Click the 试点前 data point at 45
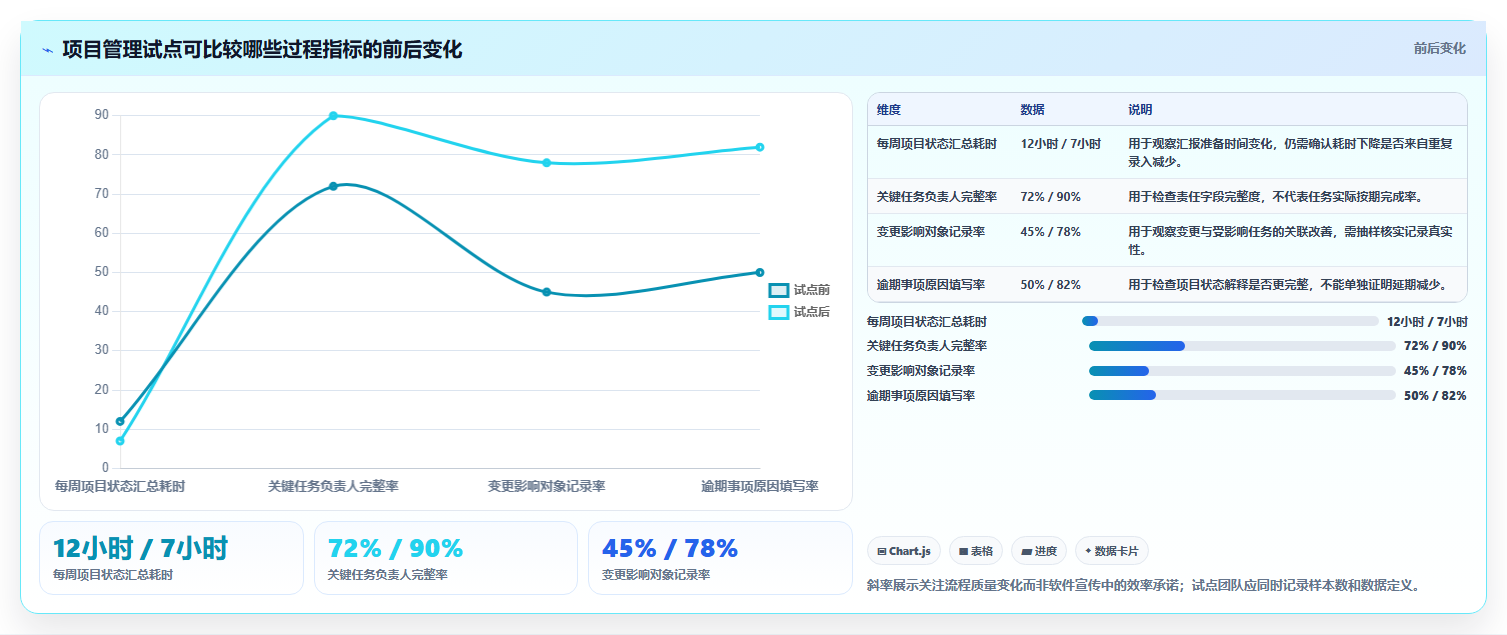 coord(546,292)
